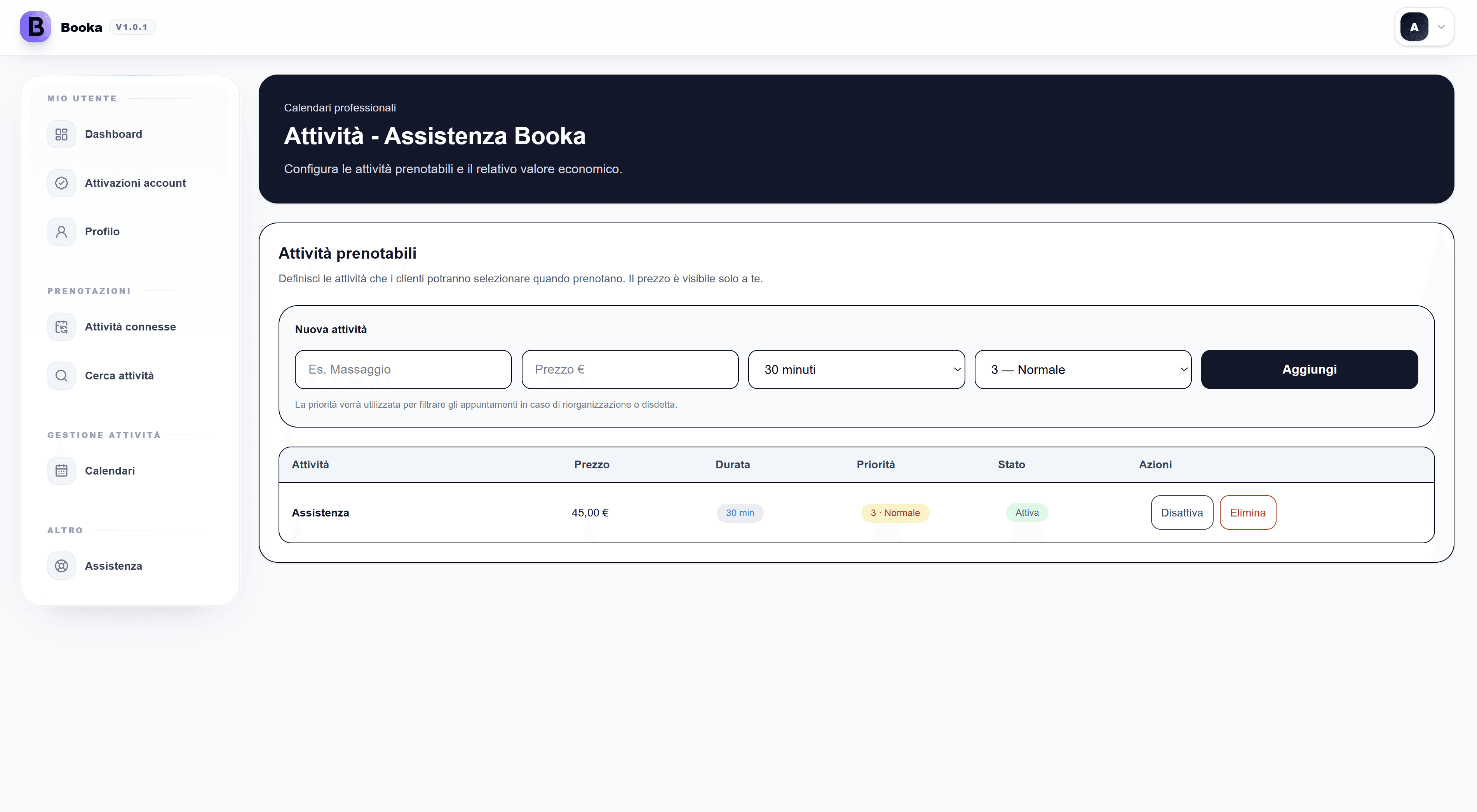The width and height of the screenshot is (1477, 812).
Task: Click the '30 min' duration badge
Action: (740, 513)
